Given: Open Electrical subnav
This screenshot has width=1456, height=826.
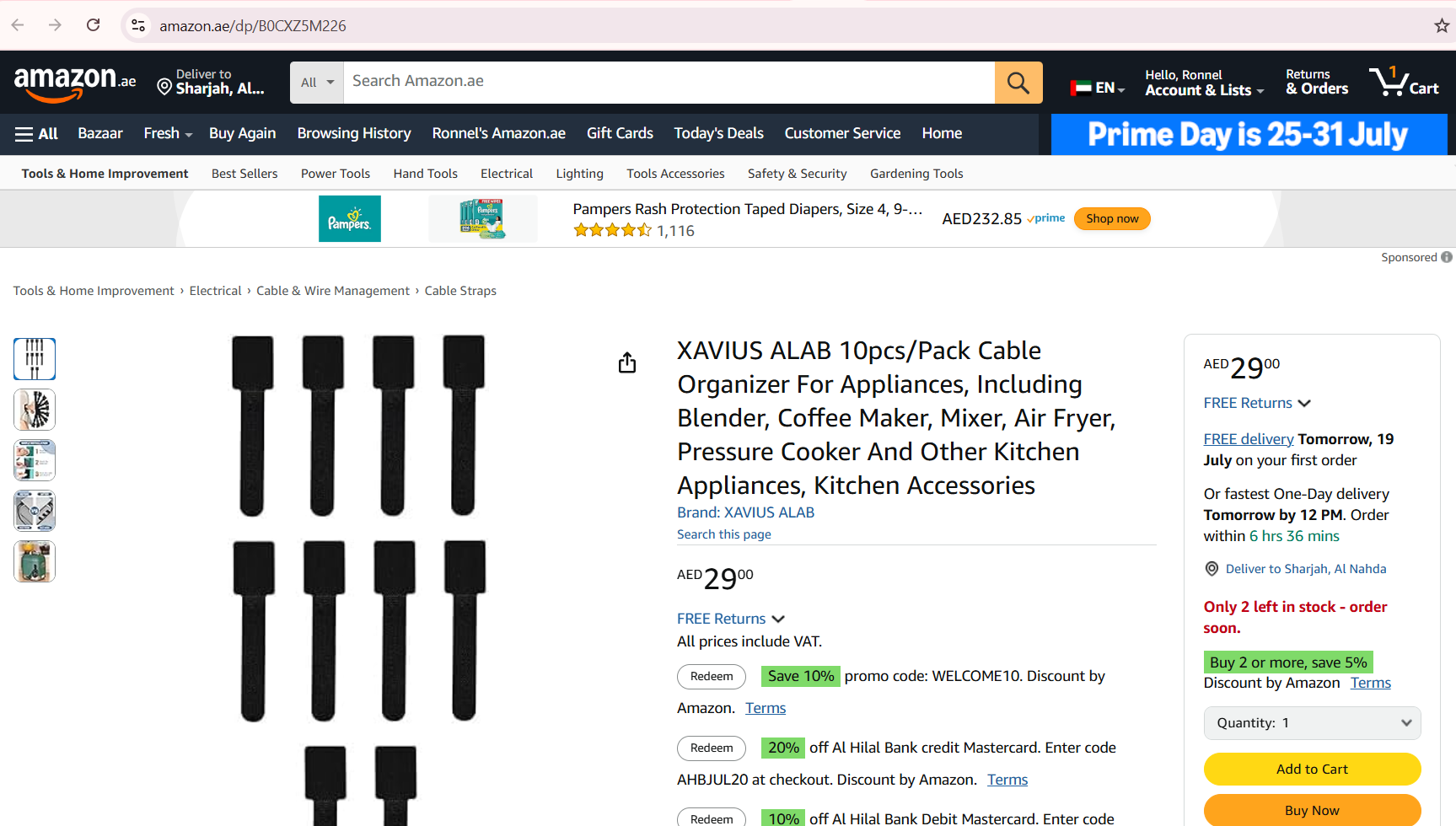Looking at the screenshot, I should tap(507, 174).
